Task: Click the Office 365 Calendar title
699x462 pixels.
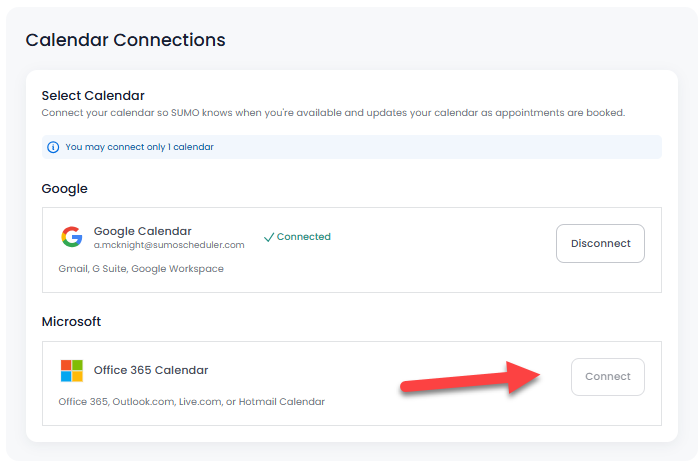Action: click(x=151, y=370)
